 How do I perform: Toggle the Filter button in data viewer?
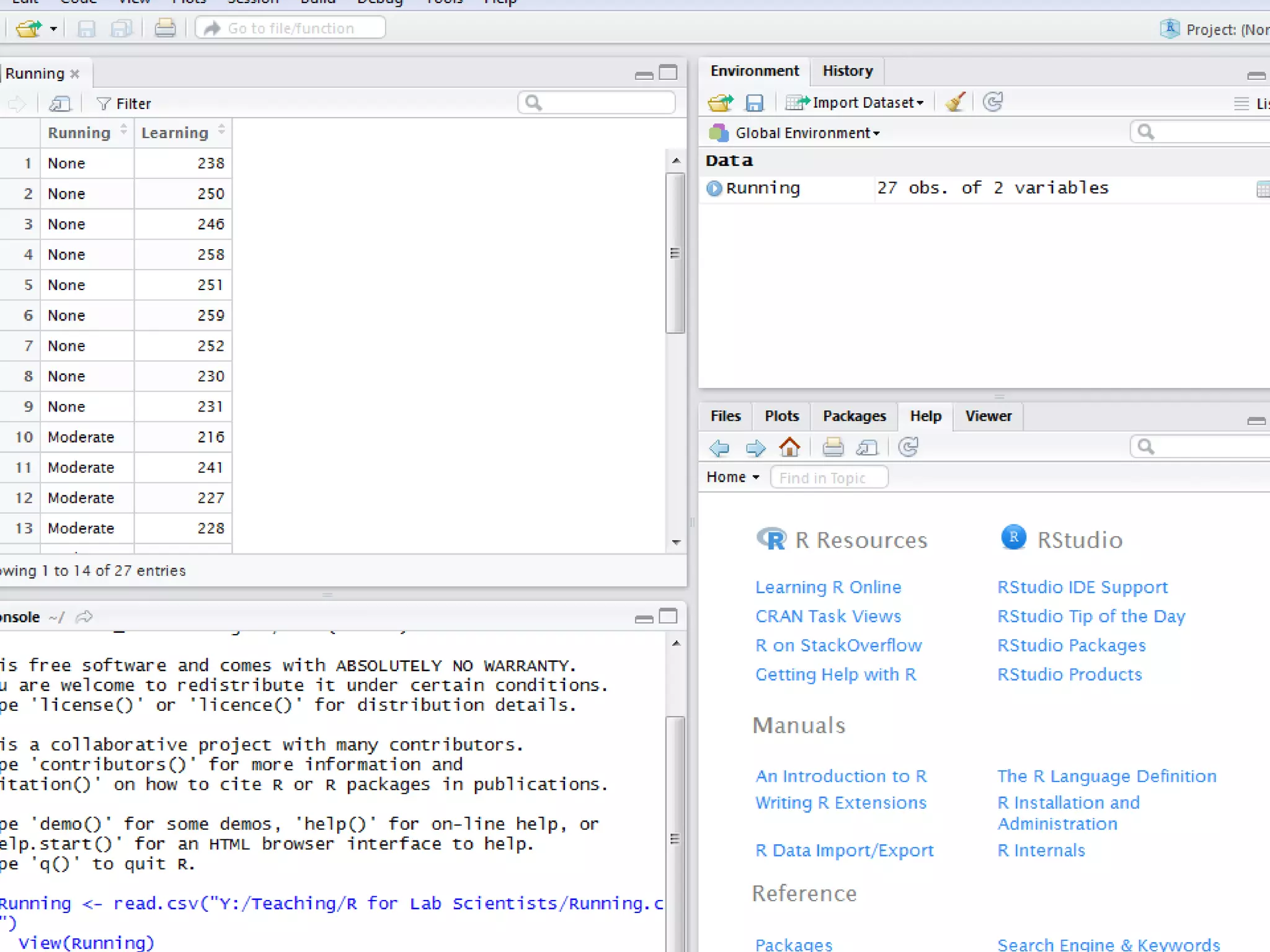[x=125, y=104]
